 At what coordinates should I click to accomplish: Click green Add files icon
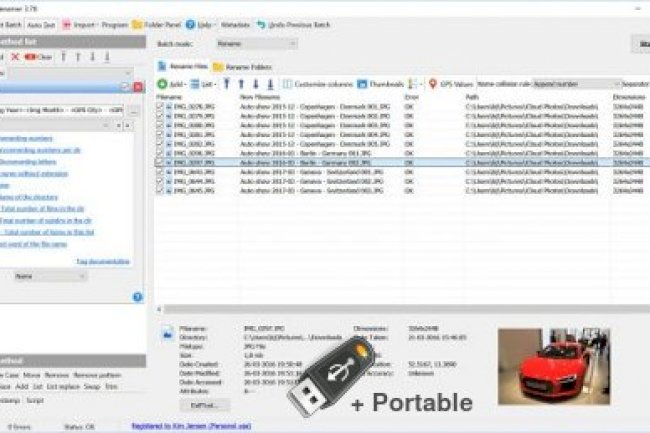[x=162, y=84]
